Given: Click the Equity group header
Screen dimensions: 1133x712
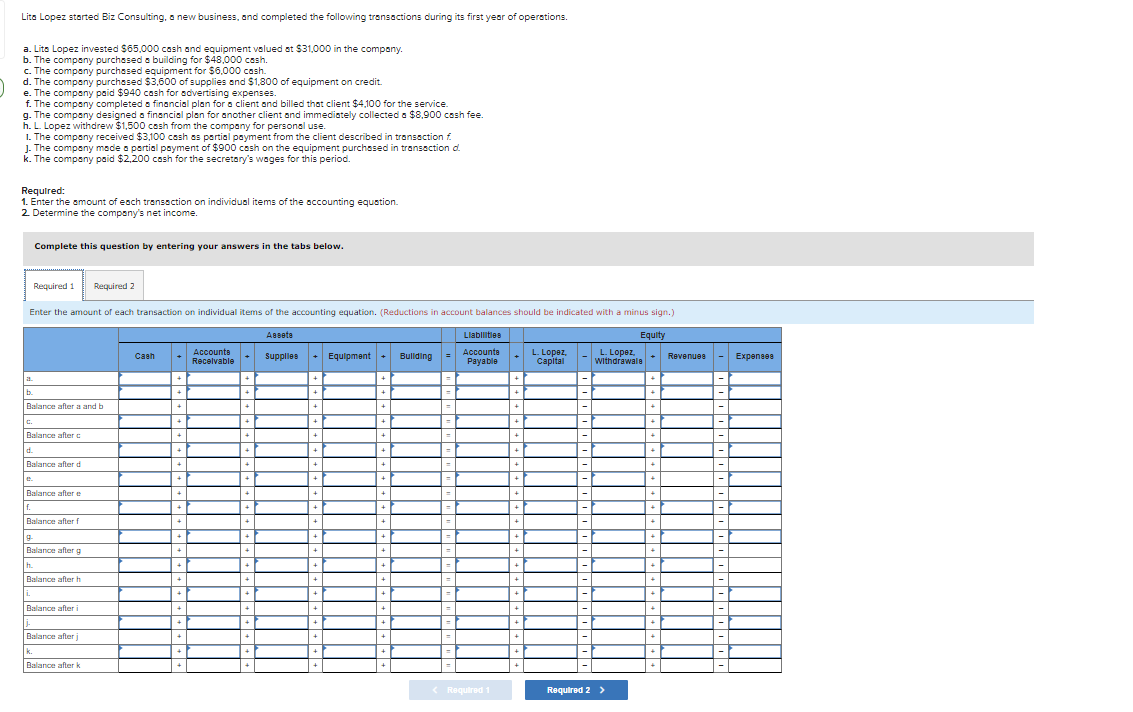Looking at the screenshot, I should [652, 335].
